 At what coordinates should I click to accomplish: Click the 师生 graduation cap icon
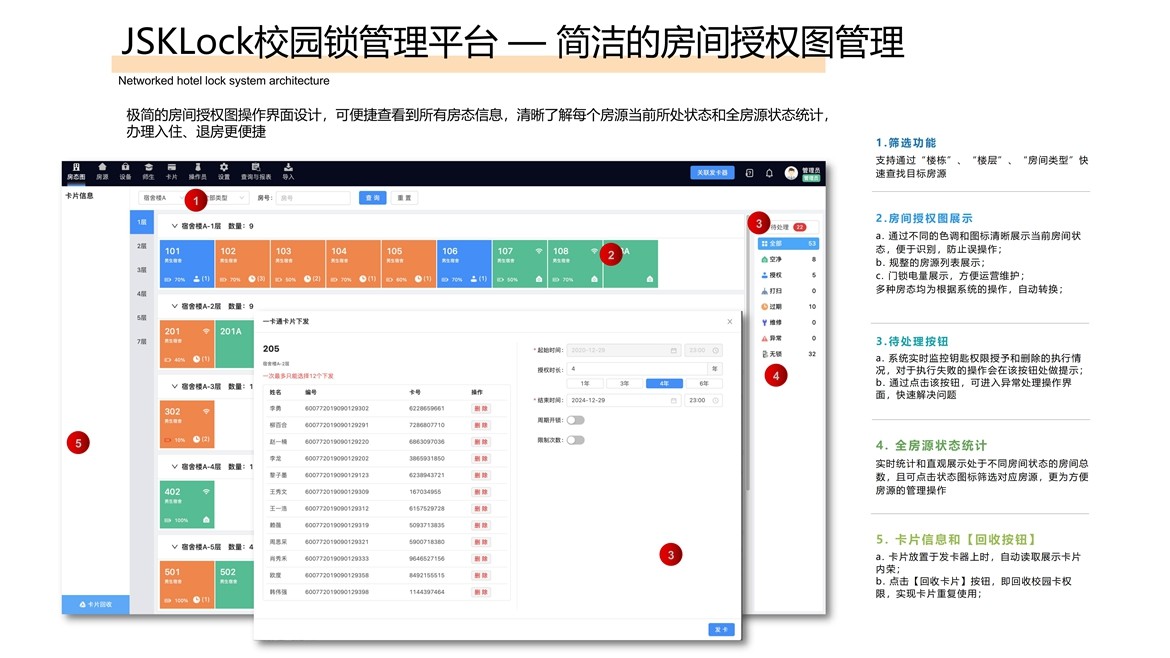pos(149,170)
